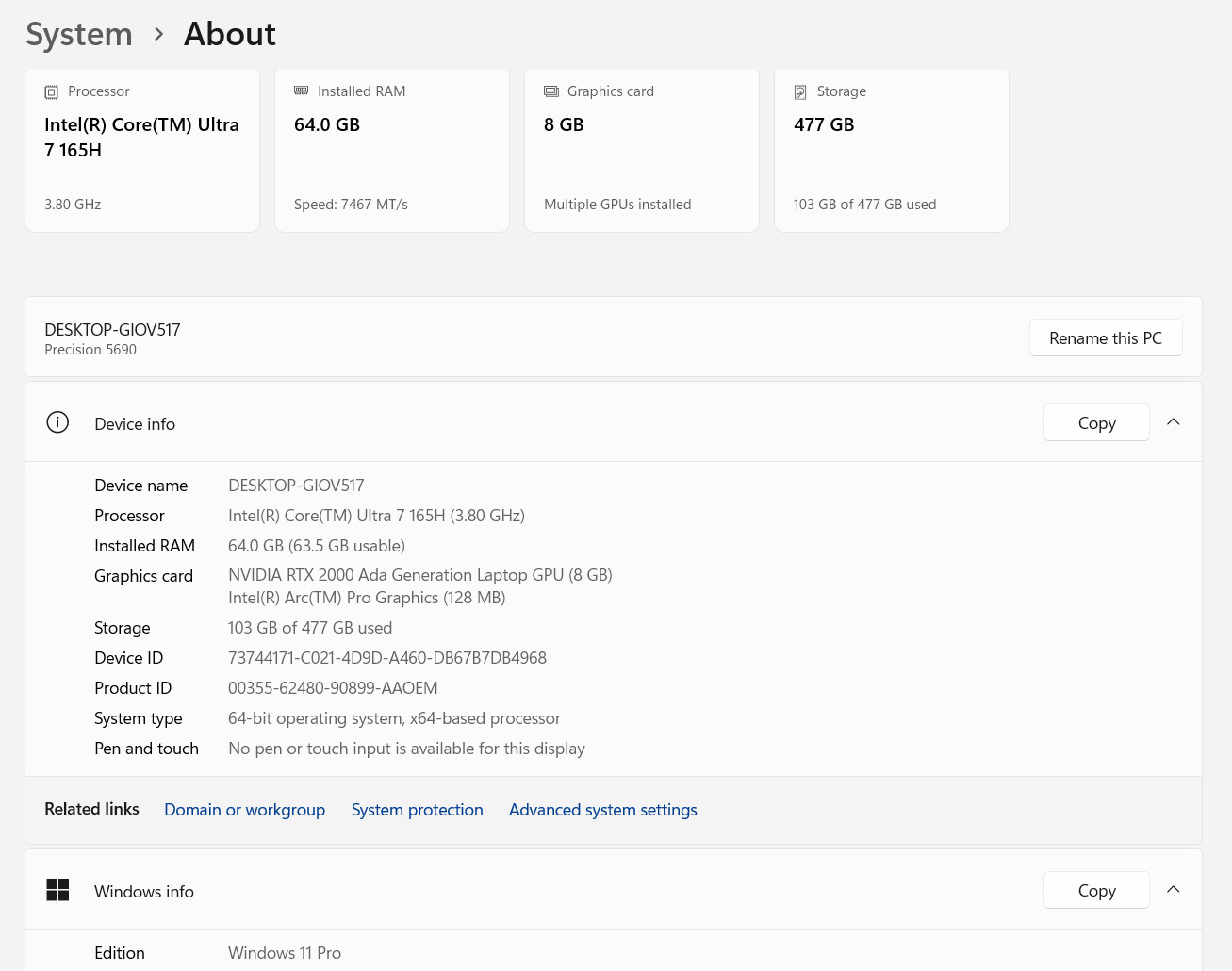Select Device name value DESKTOP-GIOV517 in Device info
The image size is (1232, 971).
pos(296,485)
